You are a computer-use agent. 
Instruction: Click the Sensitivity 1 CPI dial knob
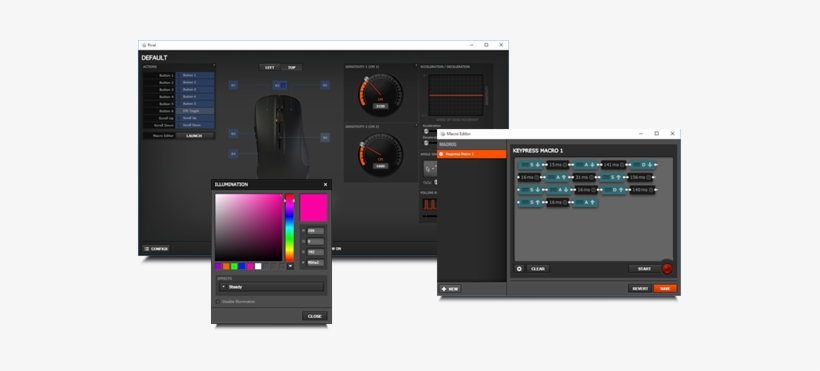coord(367,80)
